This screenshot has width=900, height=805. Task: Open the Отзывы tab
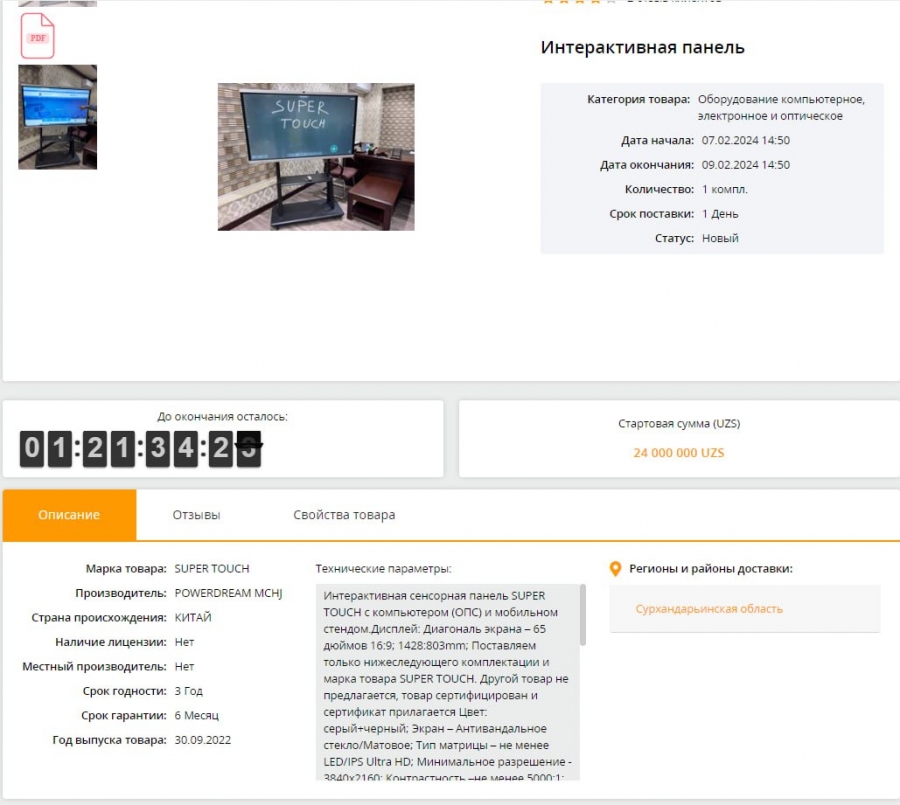click(196, 514)
